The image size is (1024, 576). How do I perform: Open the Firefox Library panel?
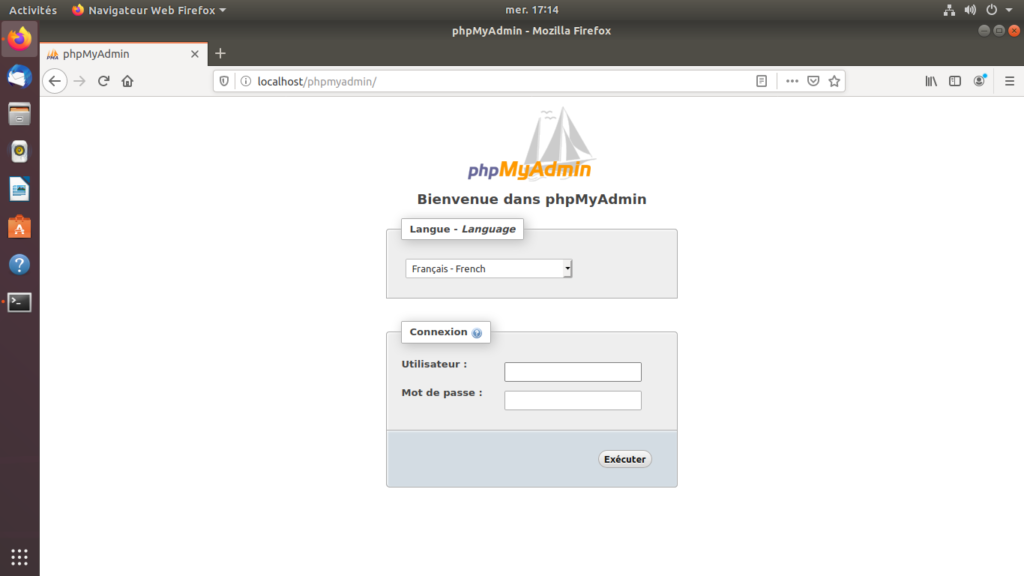click(x=930, y=81)
